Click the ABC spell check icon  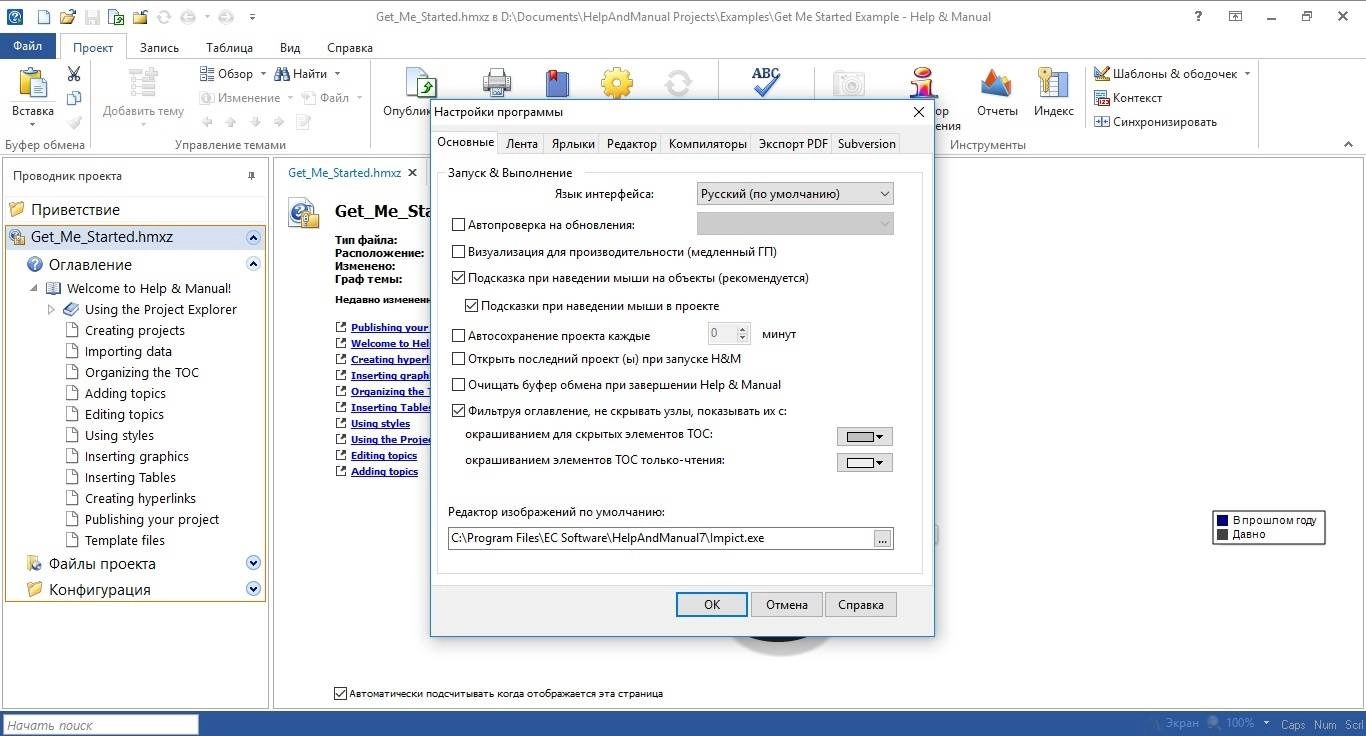tap(766, 81)
